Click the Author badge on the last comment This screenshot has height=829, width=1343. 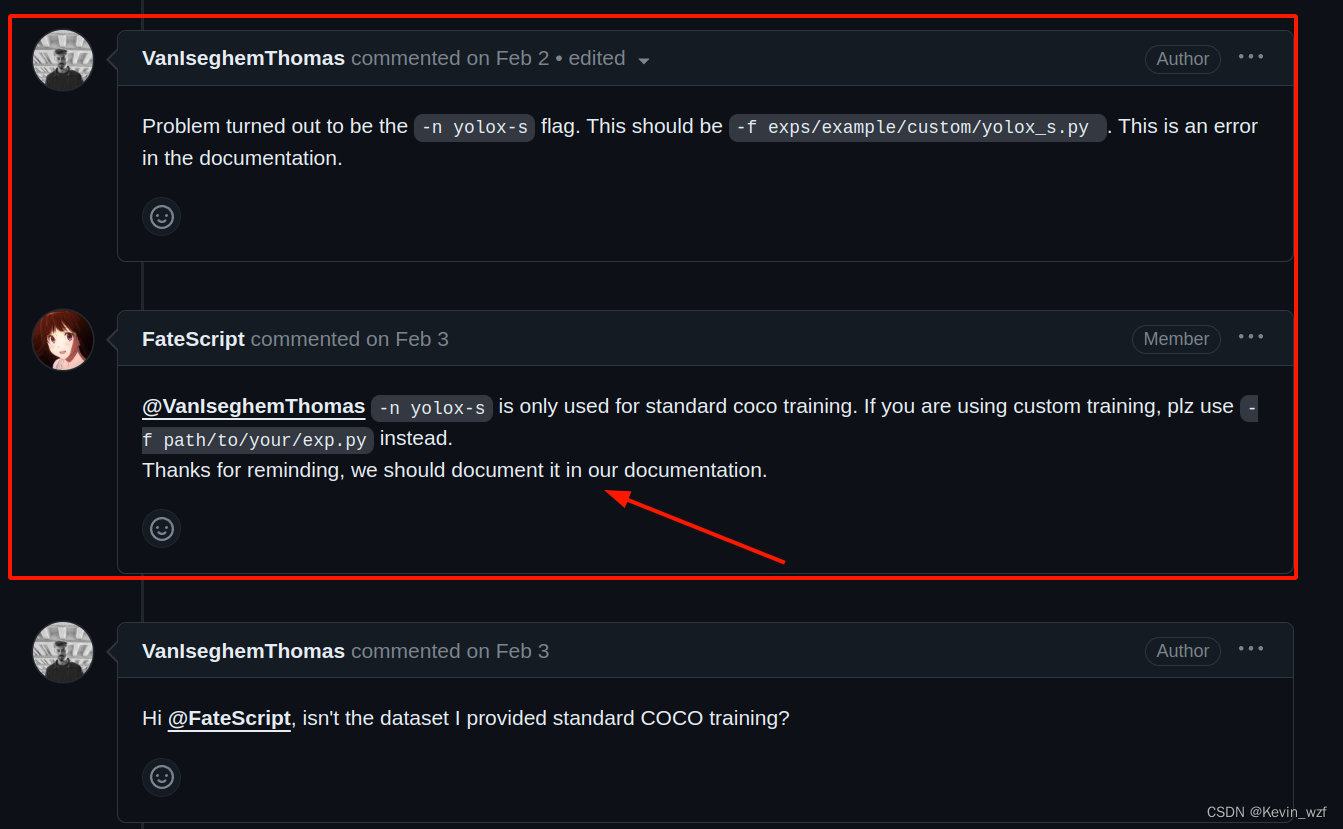(x=1183, y=651)
